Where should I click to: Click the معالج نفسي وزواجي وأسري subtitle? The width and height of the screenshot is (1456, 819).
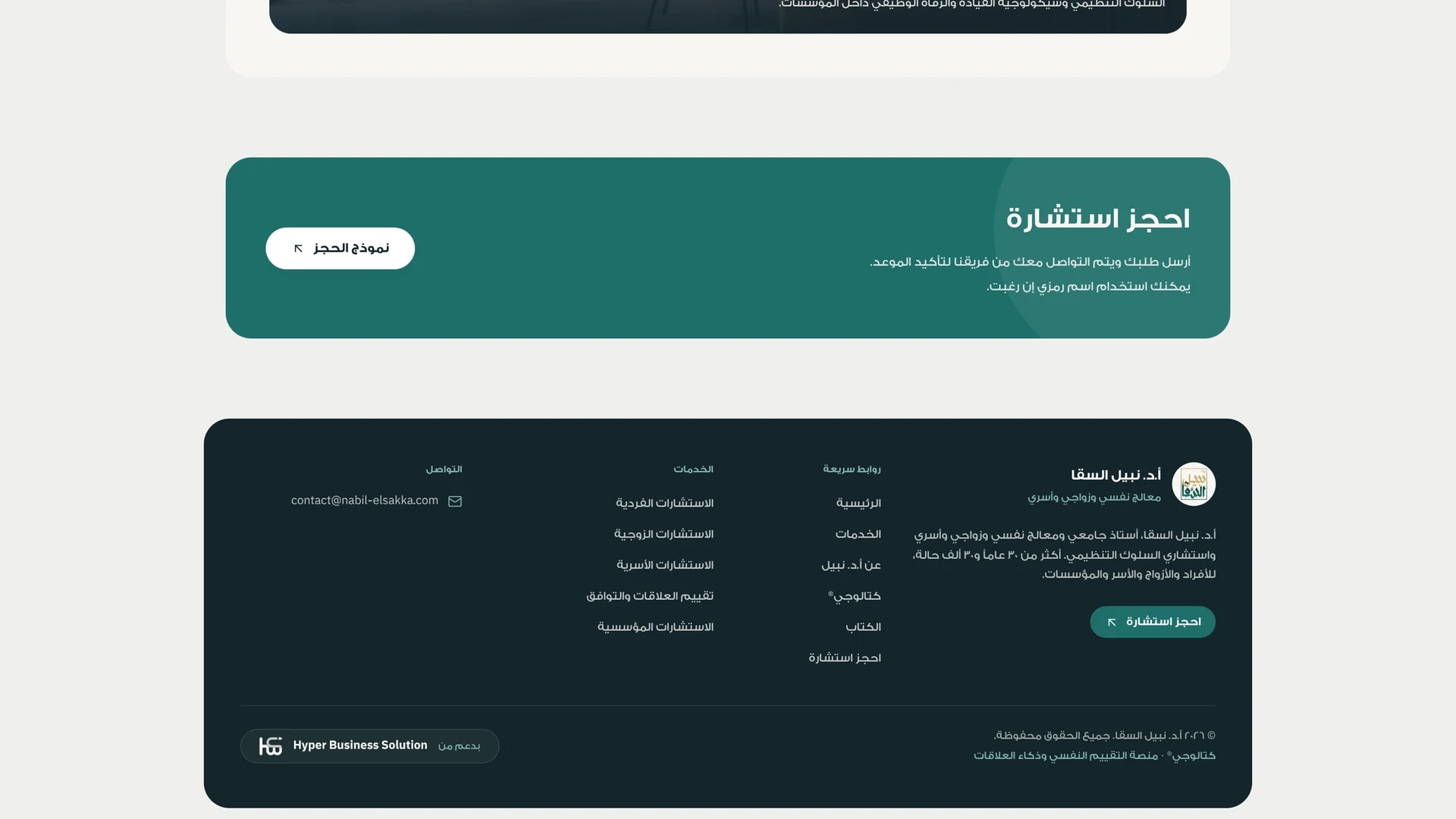pos(1094,497)
